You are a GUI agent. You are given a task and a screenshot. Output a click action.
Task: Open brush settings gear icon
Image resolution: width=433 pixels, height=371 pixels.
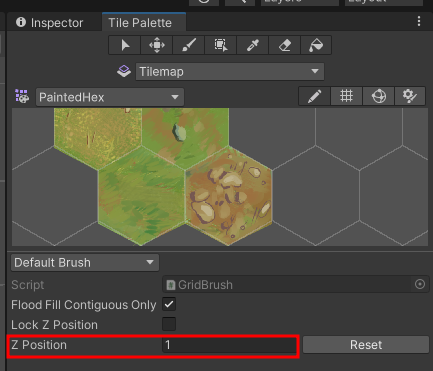[x=410, y=97]
